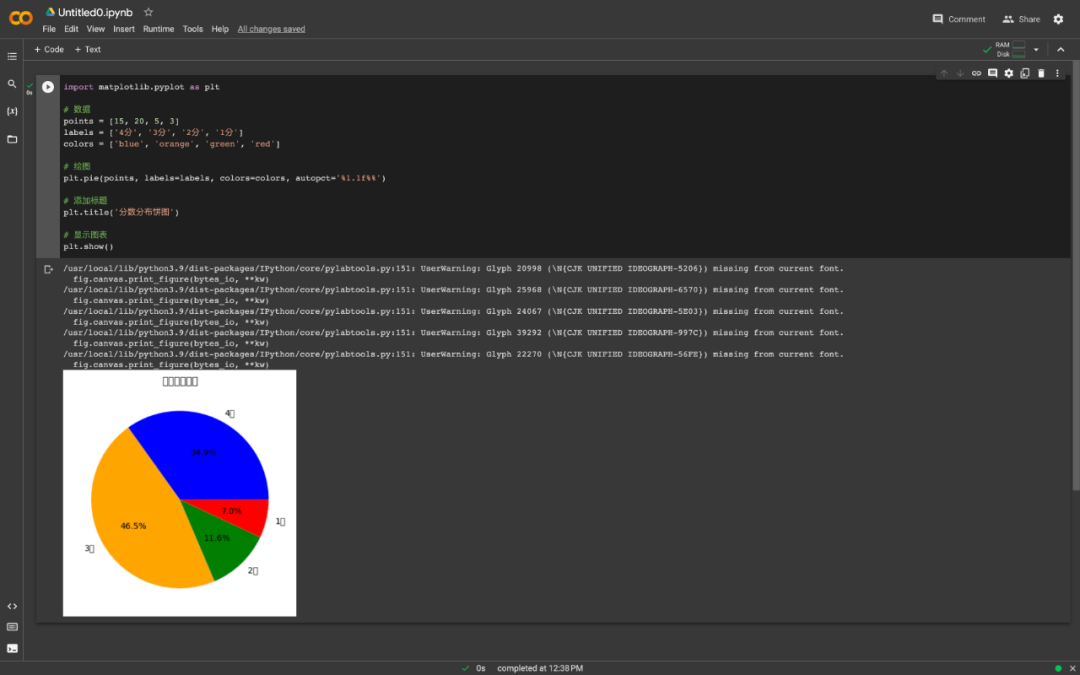
Task: Open the find and replace sidebar
Action: pos(12,84)
